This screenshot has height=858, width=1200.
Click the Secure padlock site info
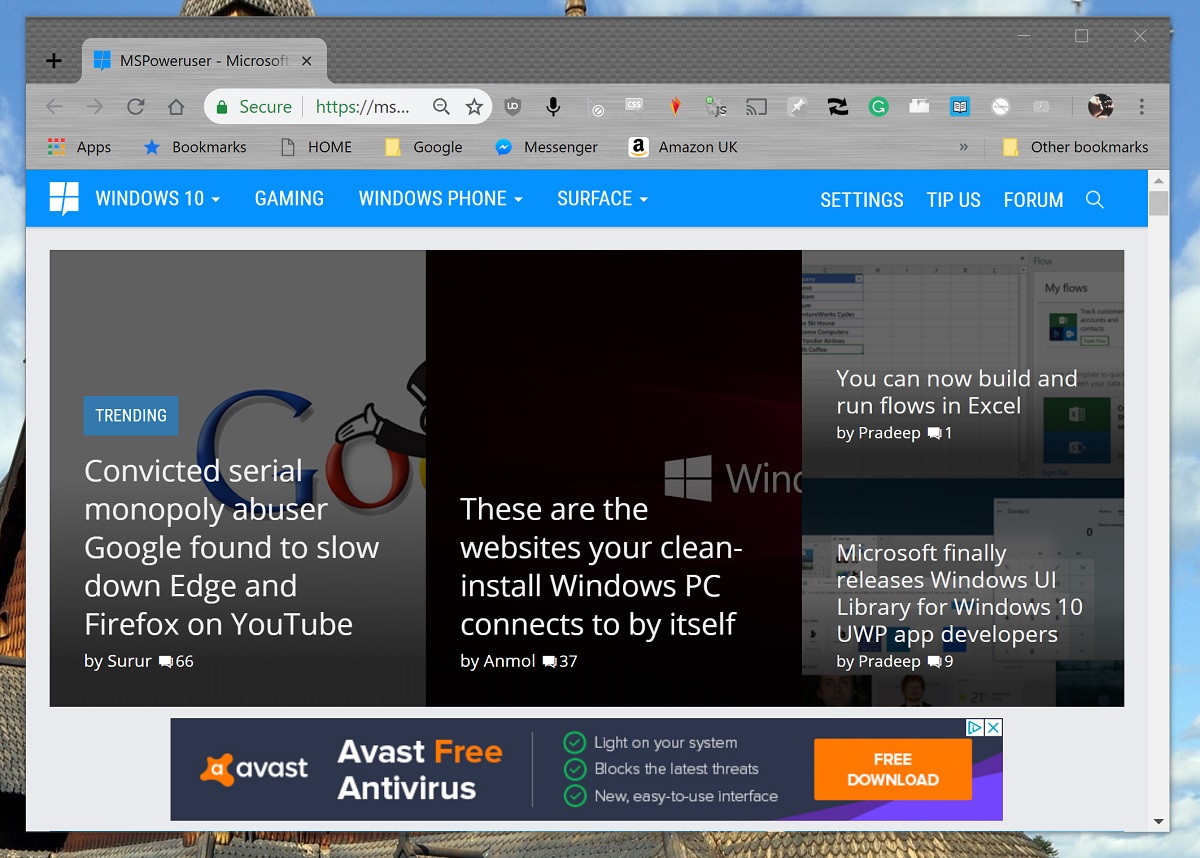click(254, 107)
